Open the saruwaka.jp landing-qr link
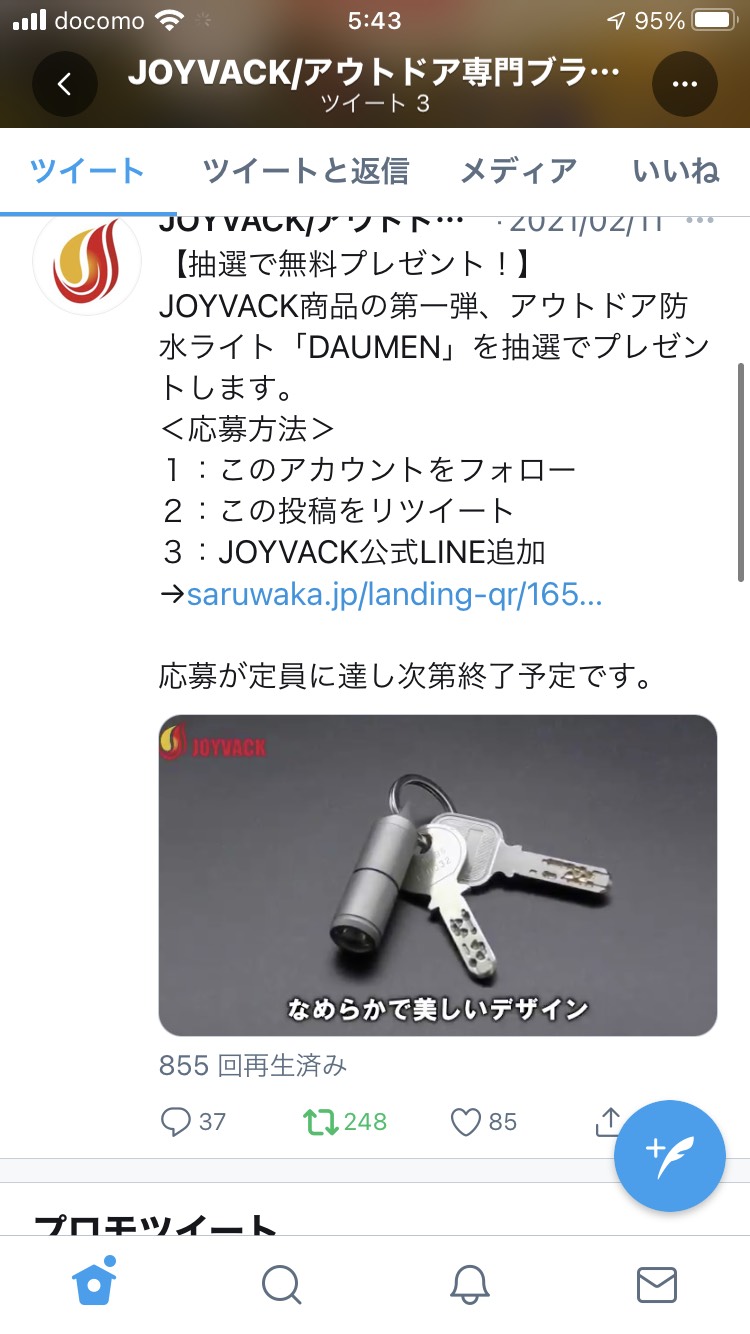The height and width of the screenshot is (1334, 750). pyautogui.click(x=394, y=595)
